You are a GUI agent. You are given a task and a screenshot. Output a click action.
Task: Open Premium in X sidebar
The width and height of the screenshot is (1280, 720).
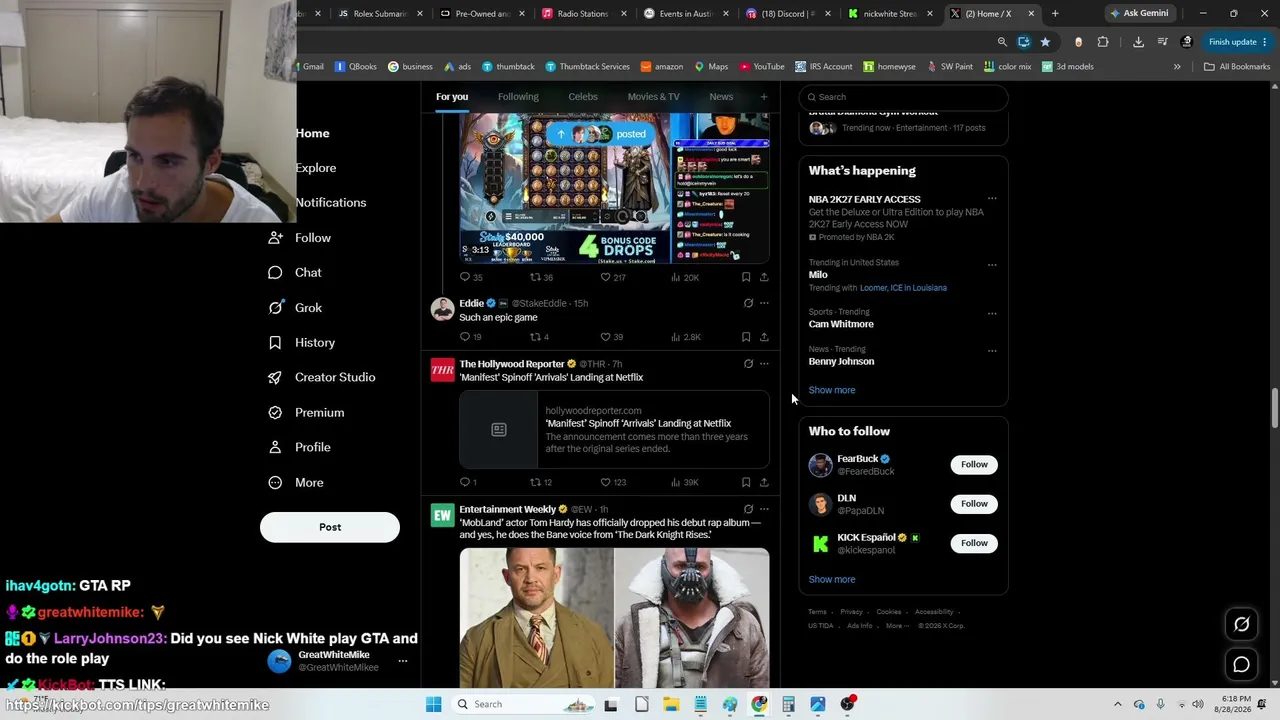pos(306,412)
